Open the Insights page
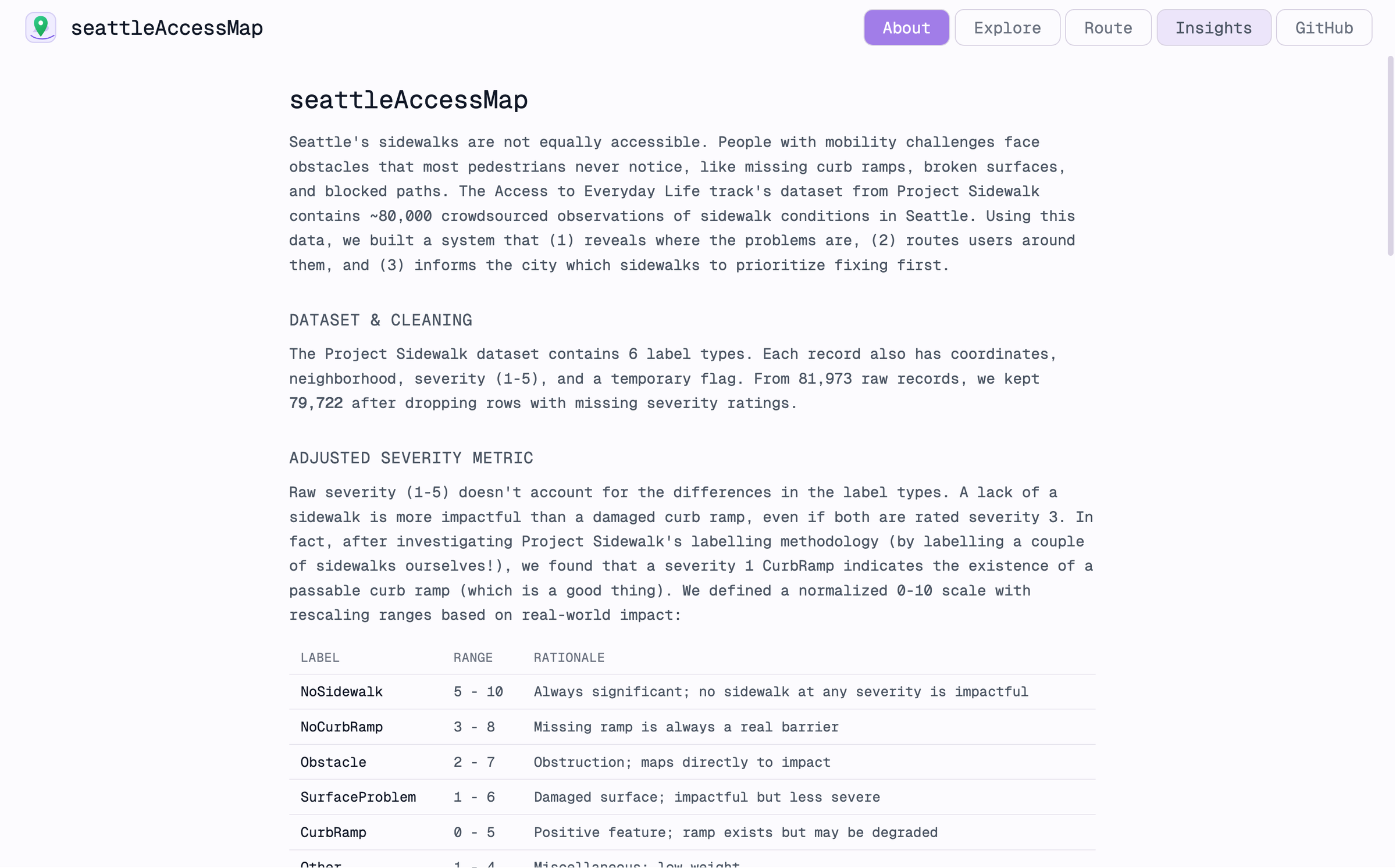The image size is (1396, 868). (1214, 27)
